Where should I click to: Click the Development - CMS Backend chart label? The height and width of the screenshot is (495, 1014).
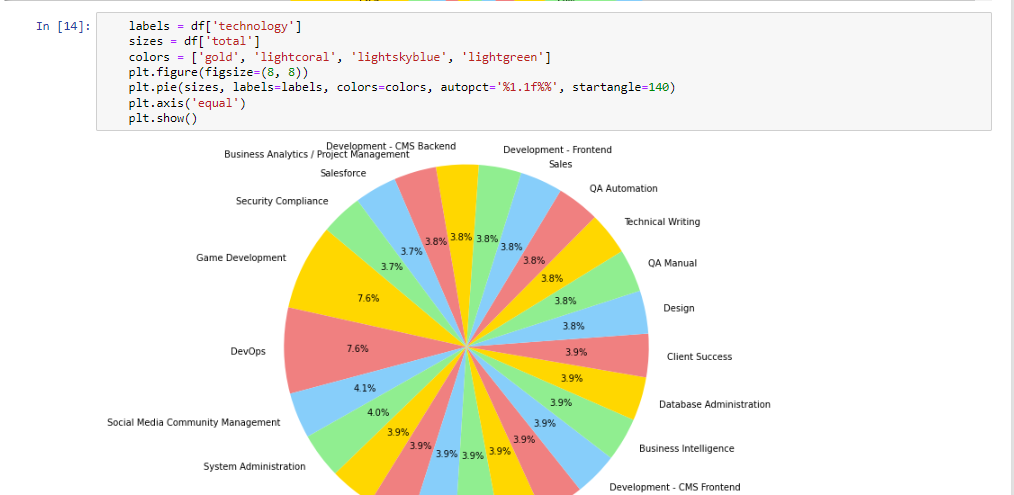click(391, 146)
